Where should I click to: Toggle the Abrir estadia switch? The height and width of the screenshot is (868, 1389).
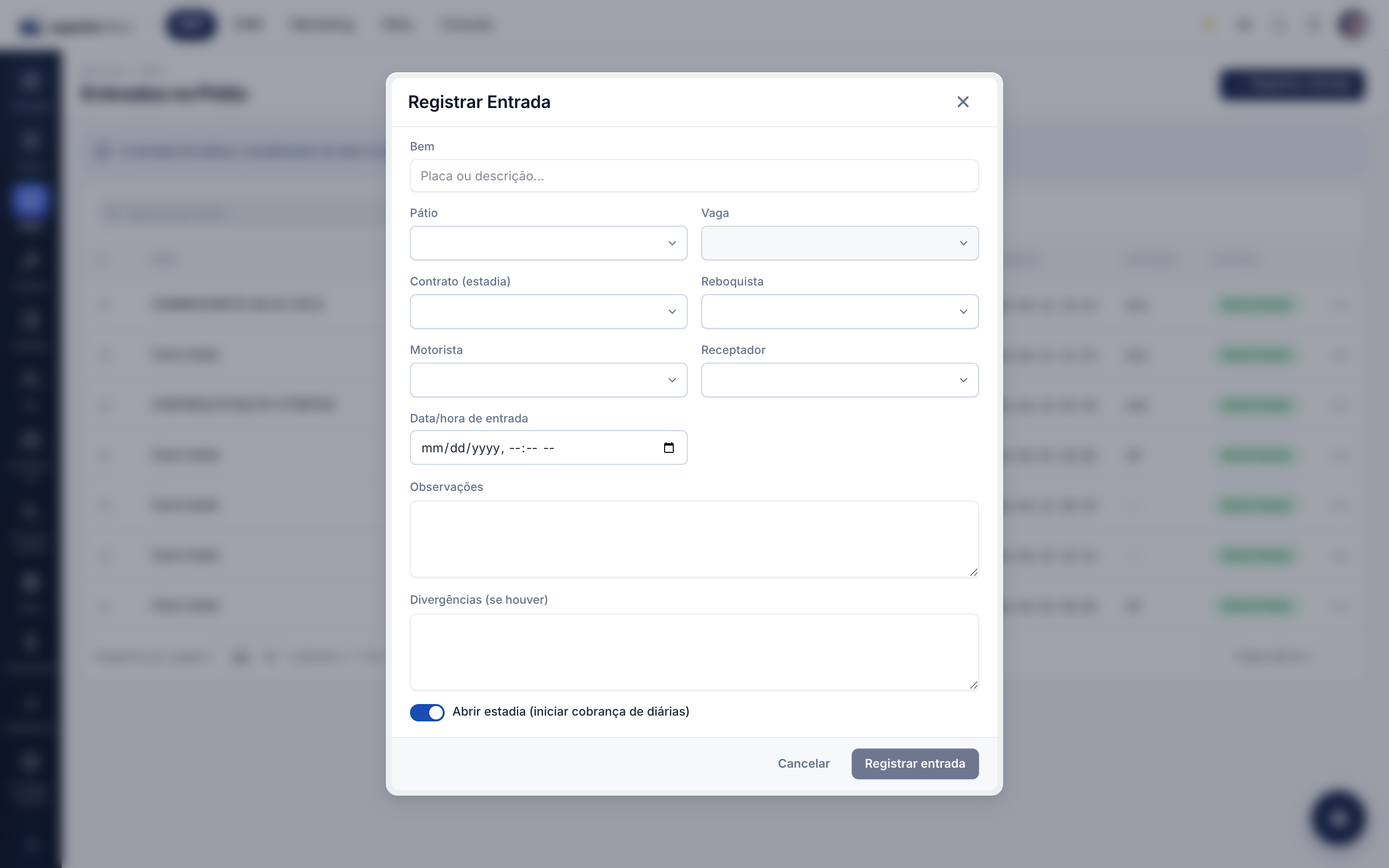pyautogui.click(x=427, y=712)
